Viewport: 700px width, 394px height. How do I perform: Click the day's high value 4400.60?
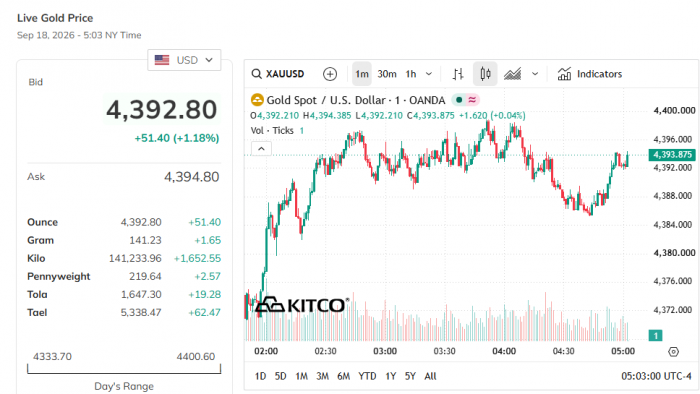(196, 357)
